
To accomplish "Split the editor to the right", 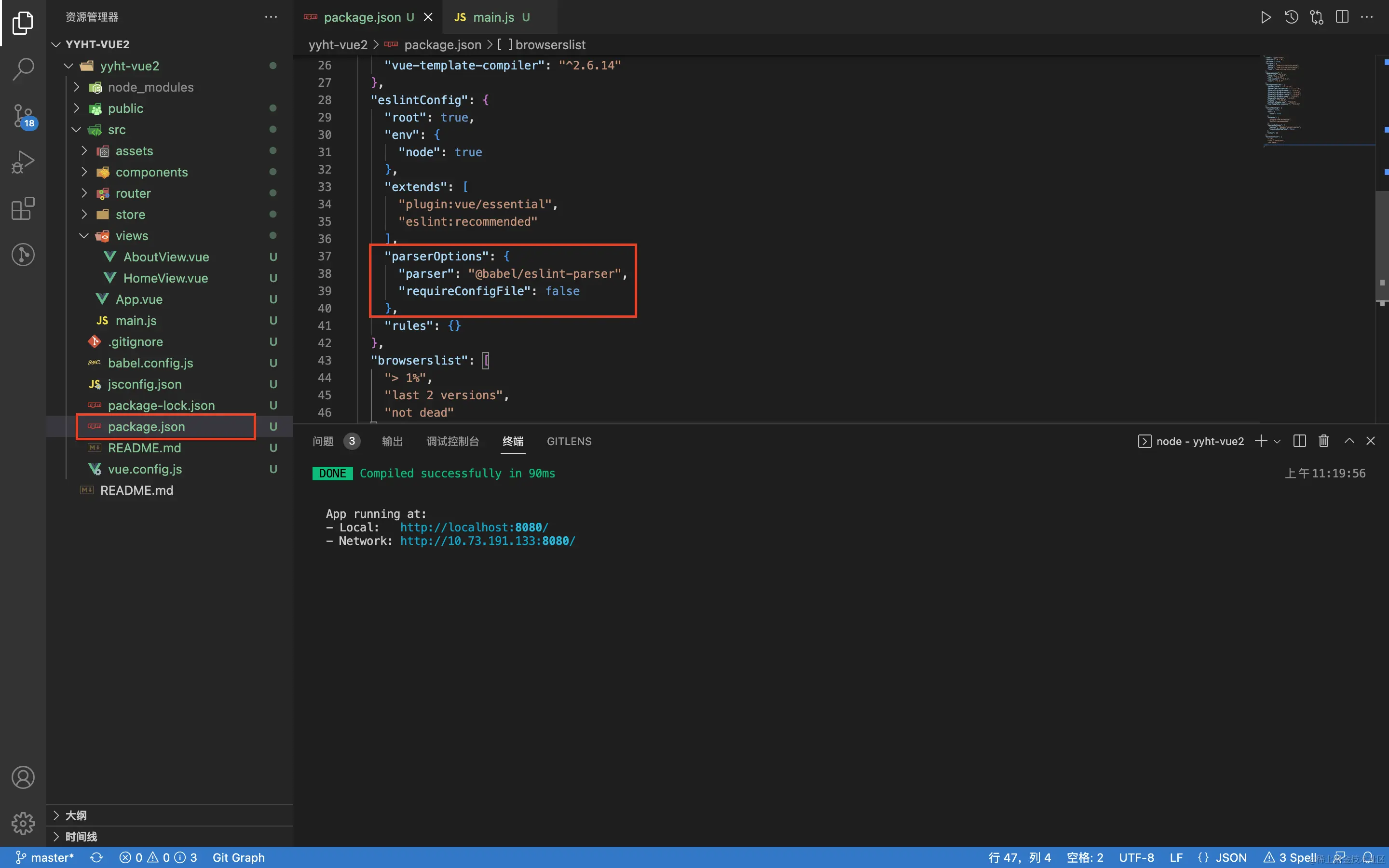I will point(1342,17).
